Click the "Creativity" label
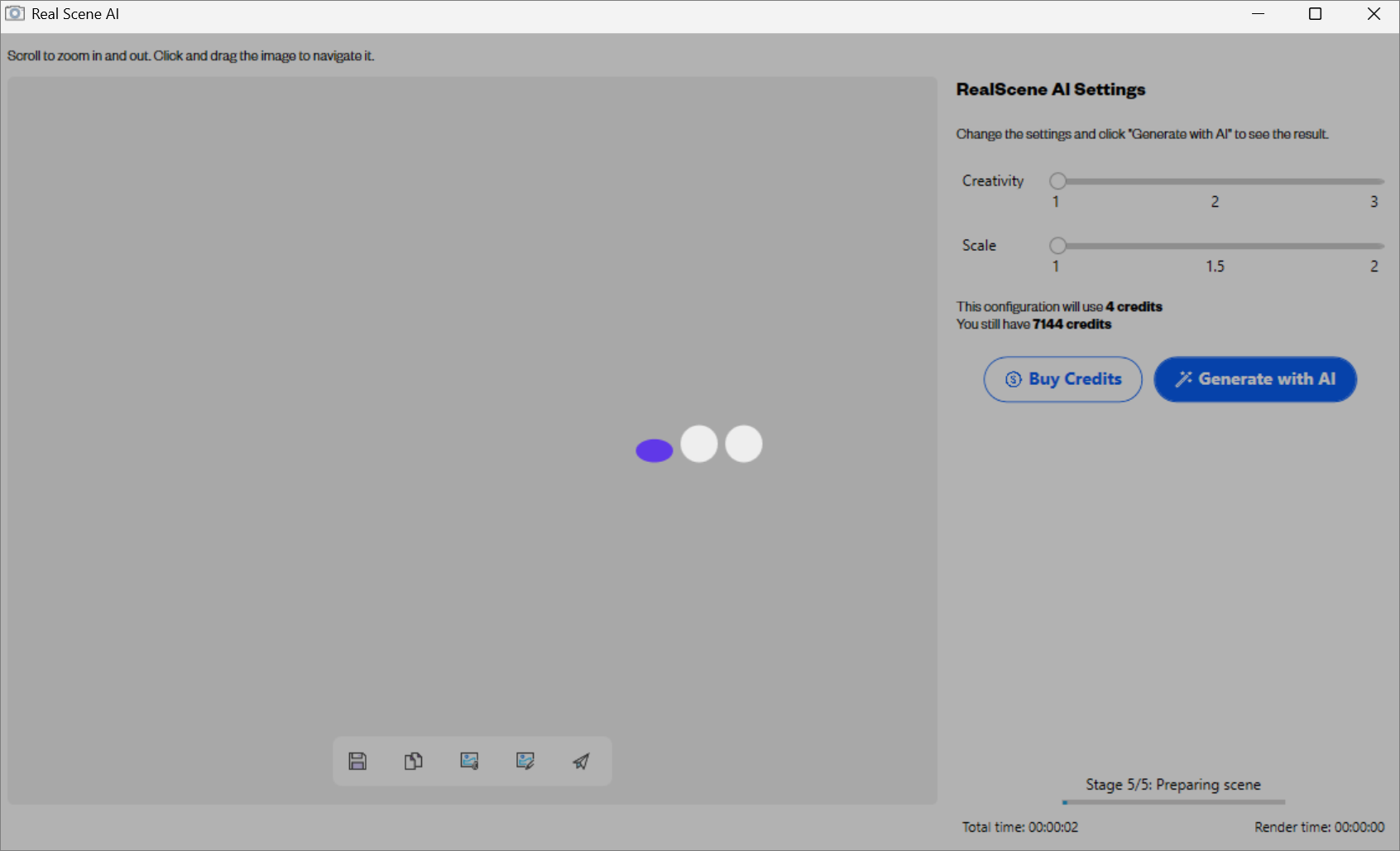This screenshot has width=1400, height=851. 993,180
